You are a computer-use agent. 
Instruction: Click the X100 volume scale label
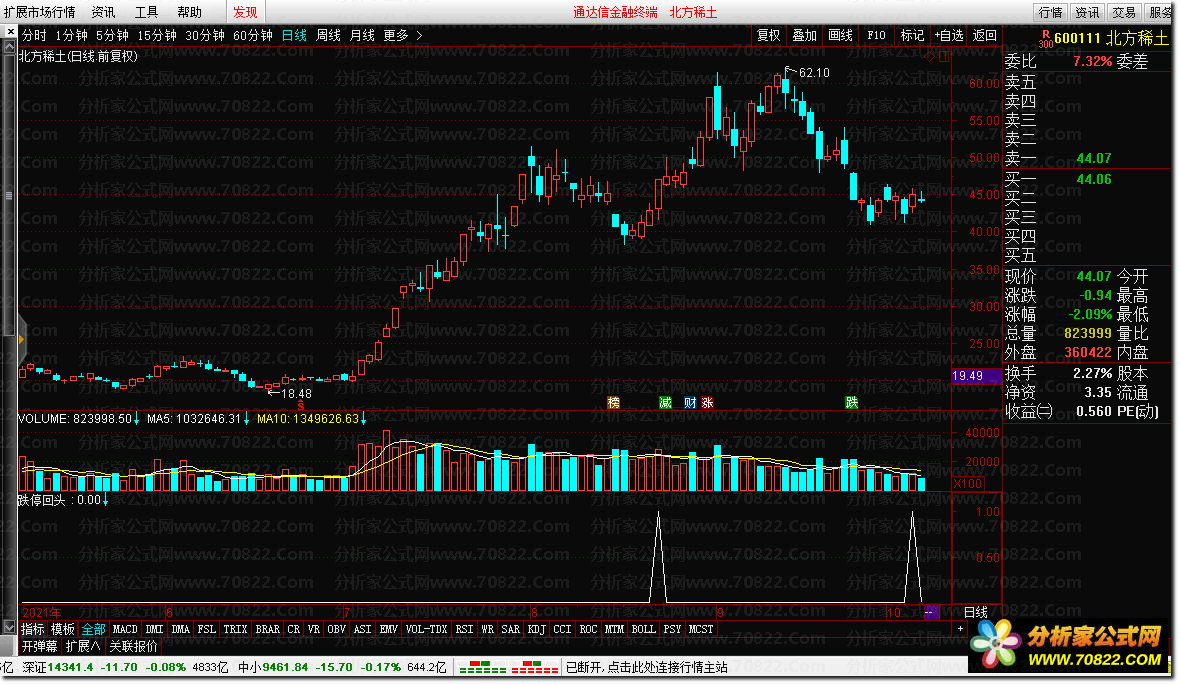pyautogui.click(x=967, y=484)
